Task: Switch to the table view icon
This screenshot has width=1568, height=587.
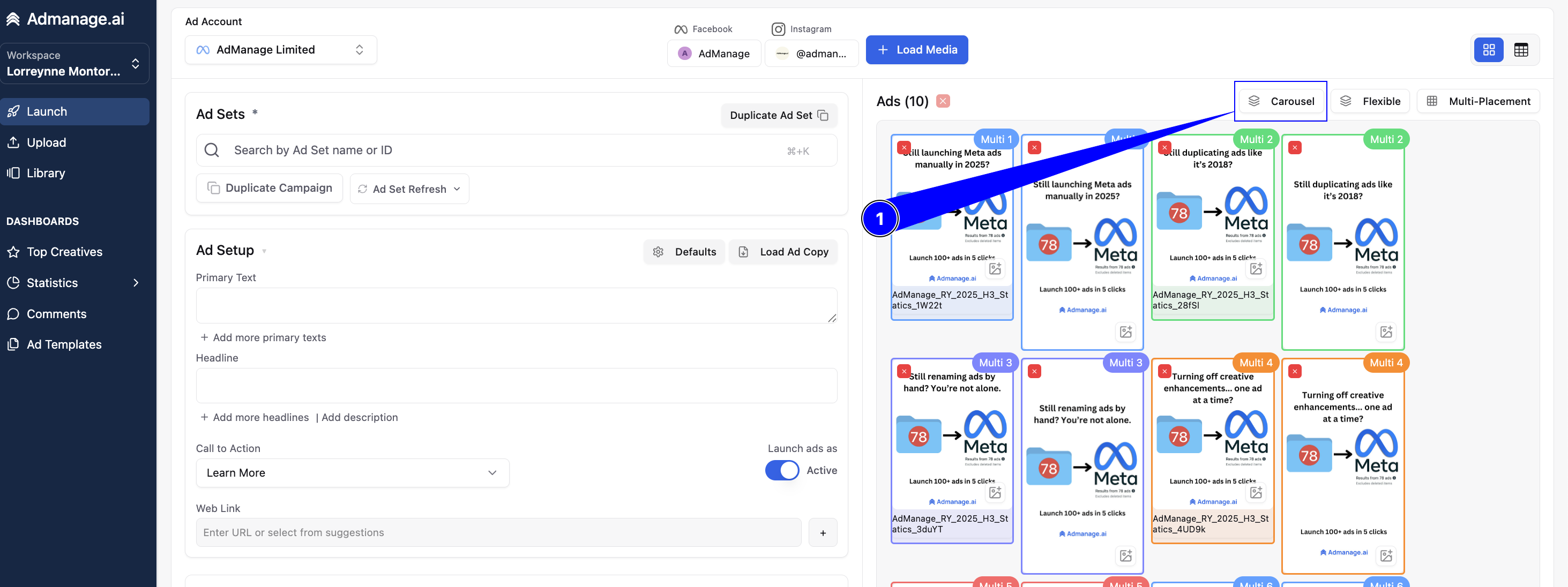Action: 1520,50
